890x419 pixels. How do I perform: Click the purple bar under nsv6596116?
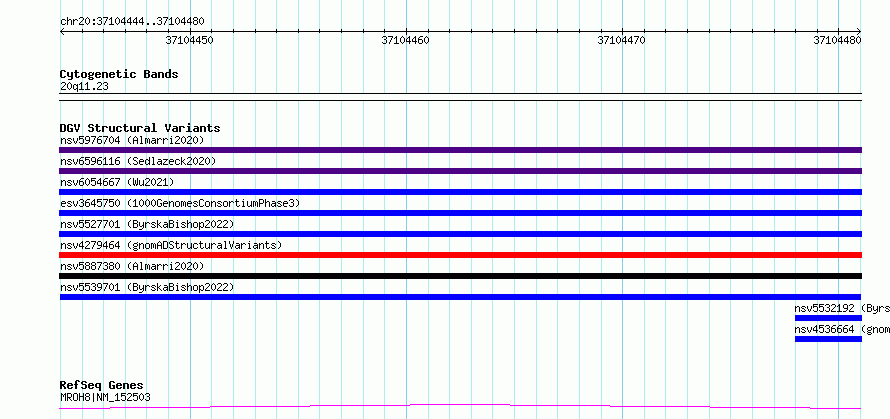coord(460,171)
